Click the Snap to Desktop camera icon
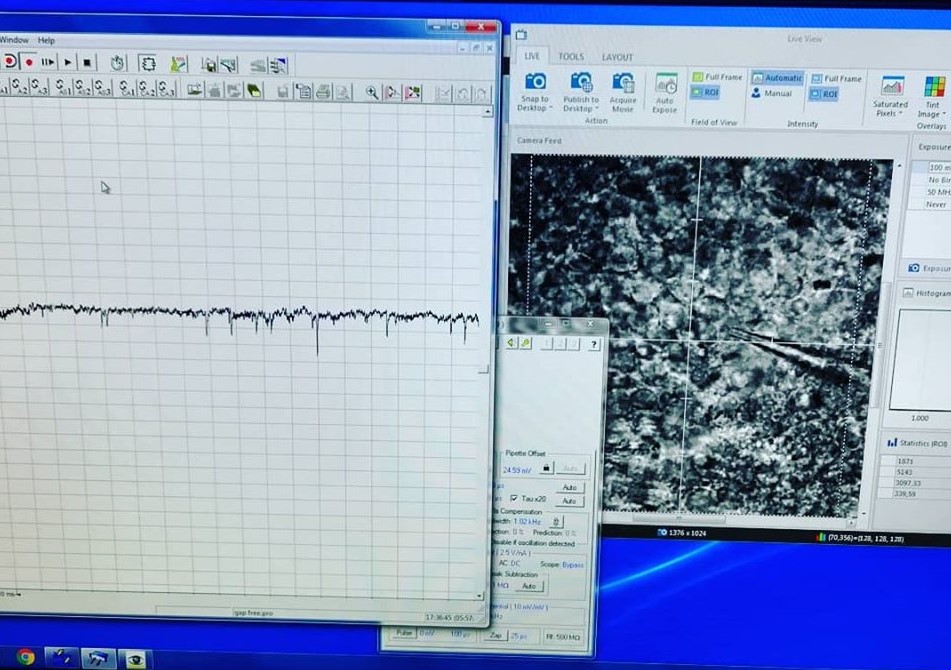Image resolution: width=951 pixels, height=670 pixels. 535,82
